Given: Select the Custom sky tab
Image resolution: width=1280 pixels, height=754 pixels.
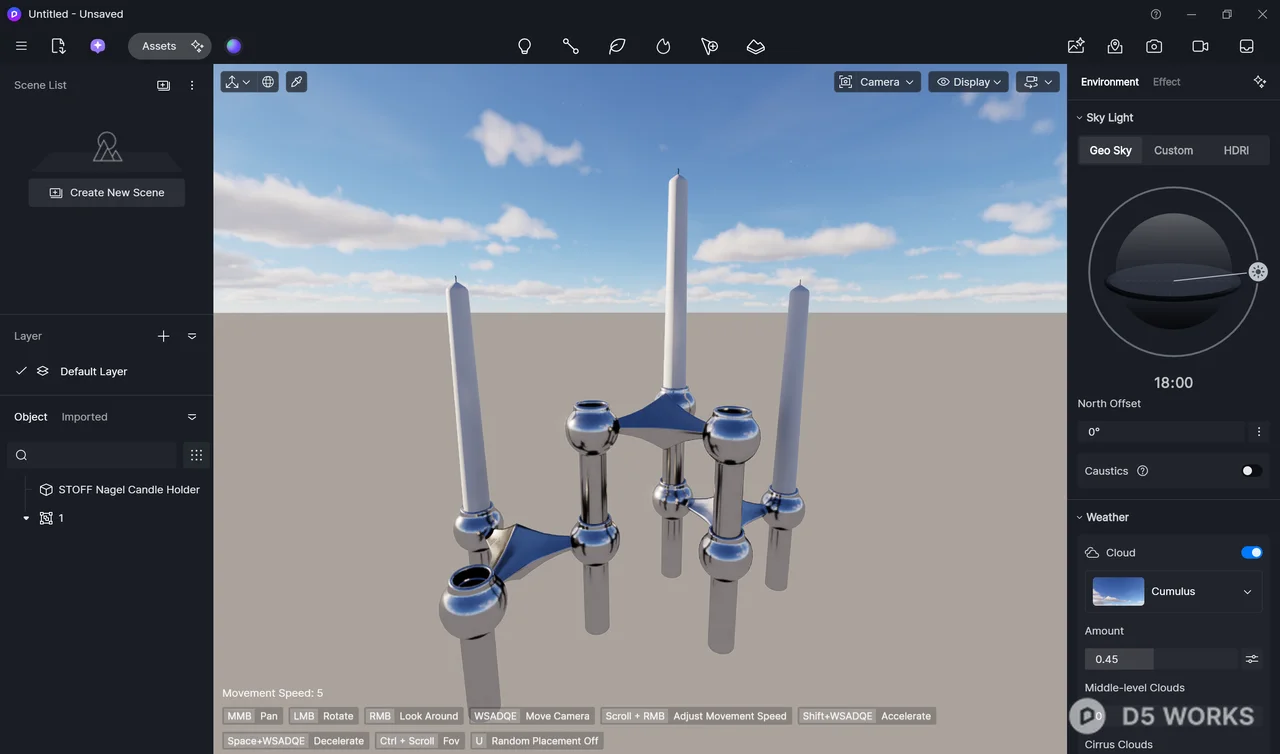Looking at the screenshot, I should point(1173,150).
